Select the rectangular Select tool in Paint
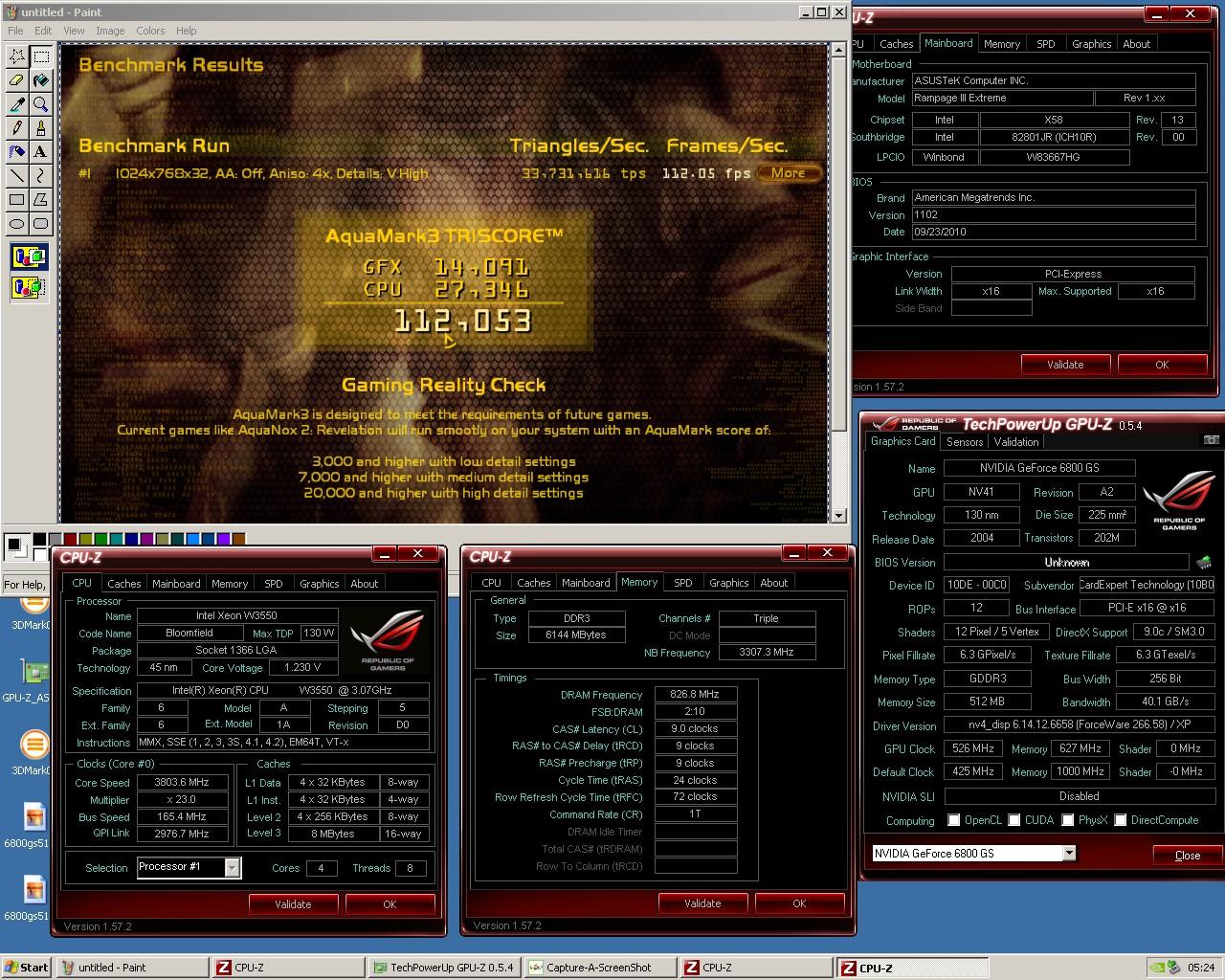1225x980 pixels. pyautogui.click(x=41, y=56)
